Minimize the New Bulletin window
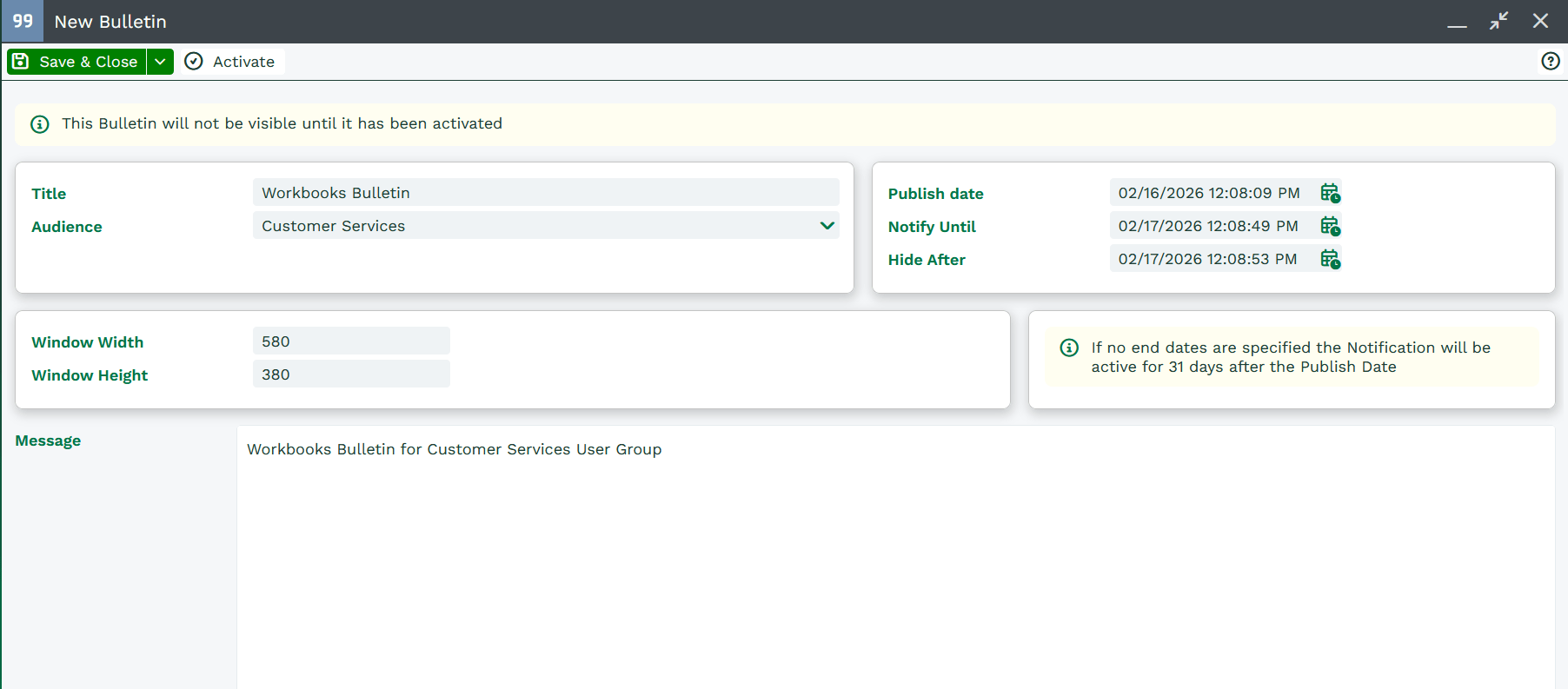1568x689 pixels. tap(1457, 21)
